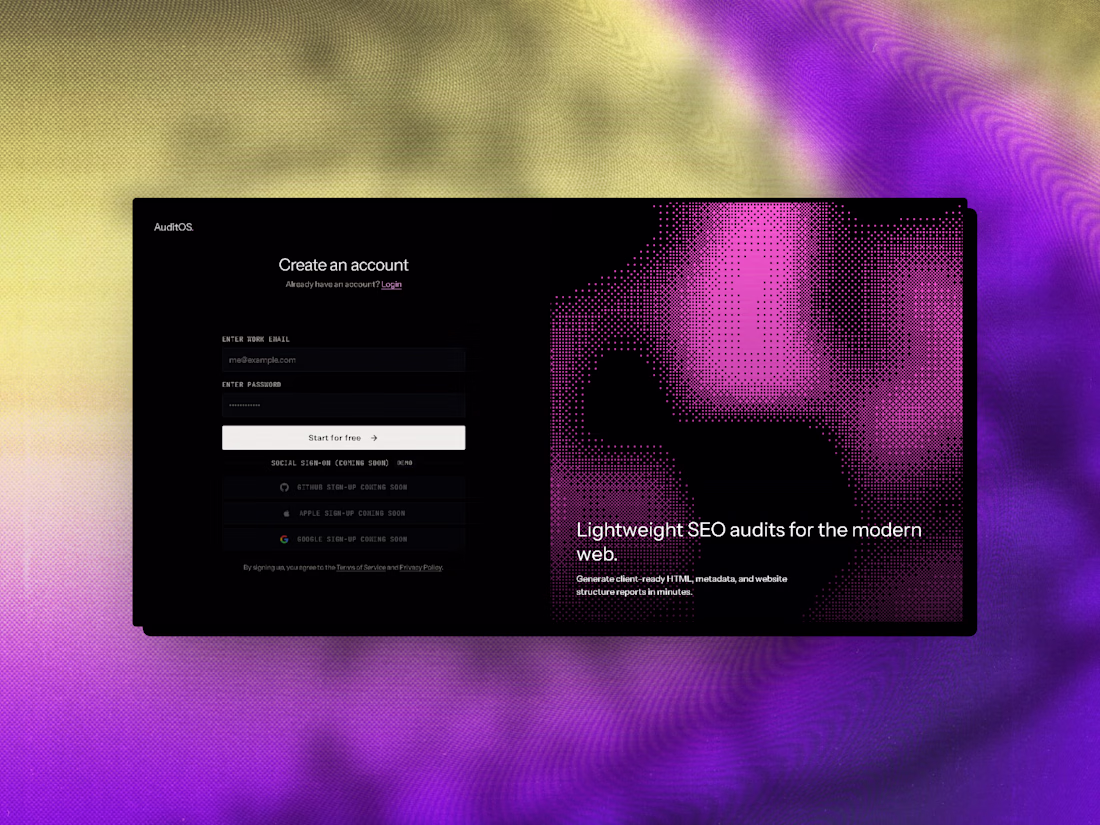The height and width of the screenshot is (825, 1100).
Task: Click the "SOCIAL SIGN-ON (COMING SOON)" text
Action: pyautogui.click(x=330, y=463)
